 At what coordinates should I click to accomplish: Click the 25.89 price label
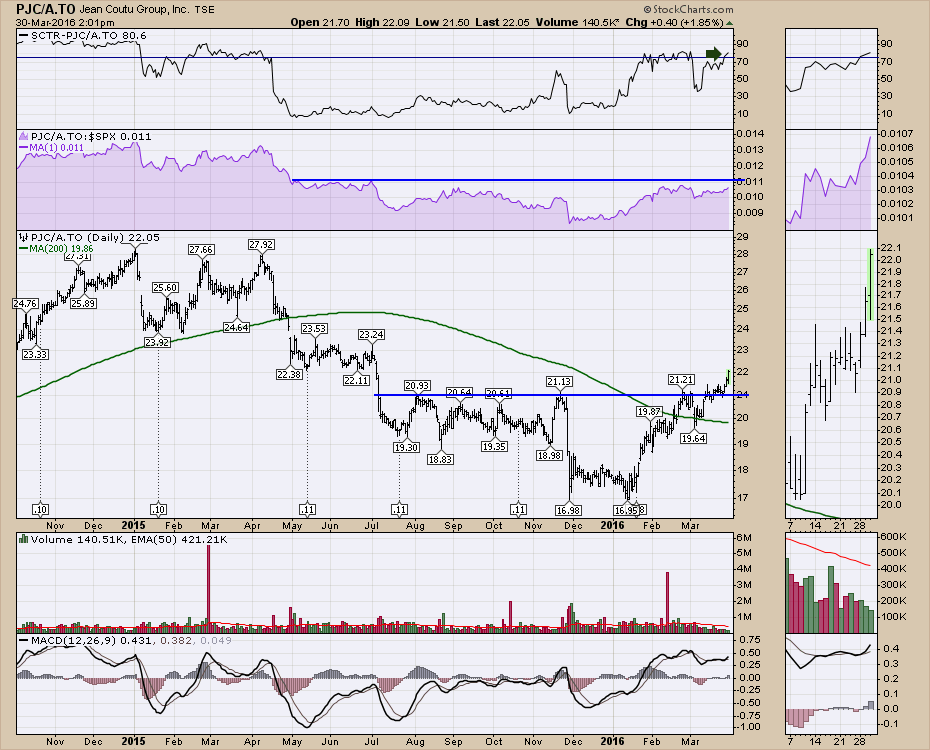click(x=83, y=303)
